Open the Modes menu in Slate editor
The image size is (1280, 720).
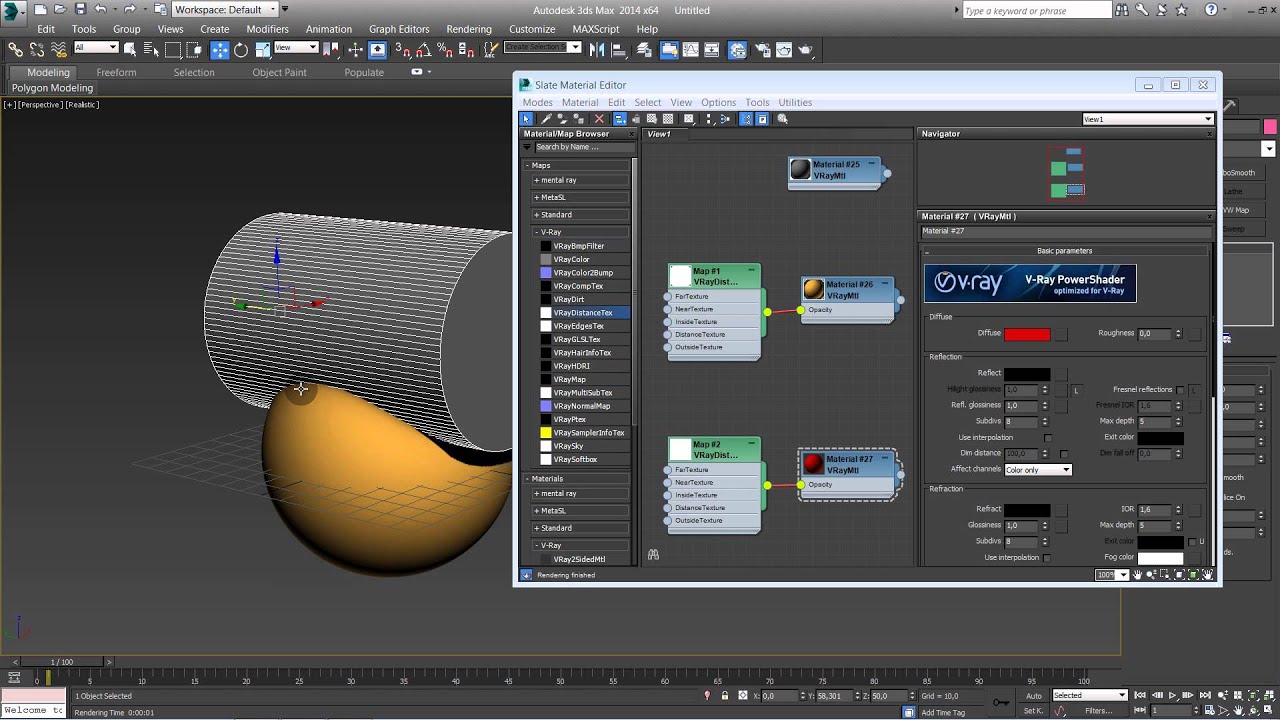[537, 102]
